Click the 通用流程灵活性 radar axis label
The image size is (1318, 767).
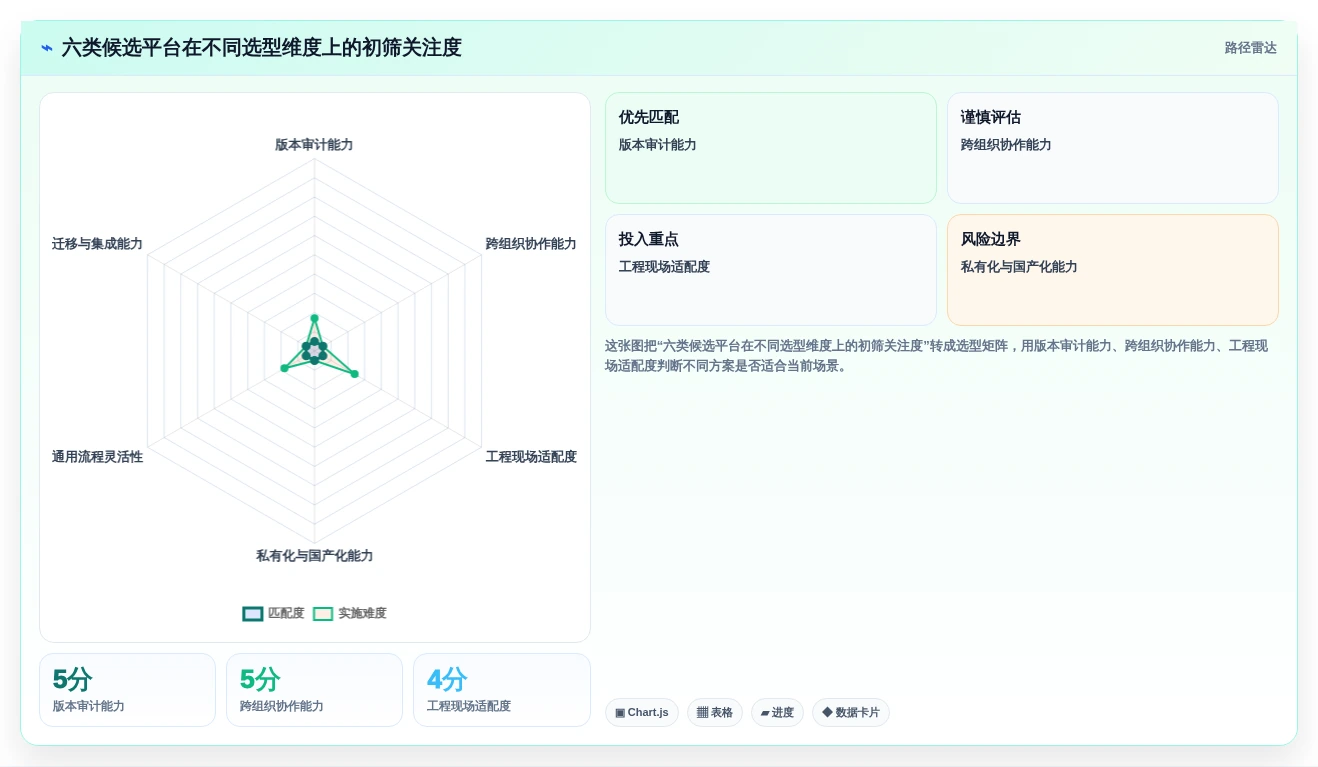(x=97, y=457)
